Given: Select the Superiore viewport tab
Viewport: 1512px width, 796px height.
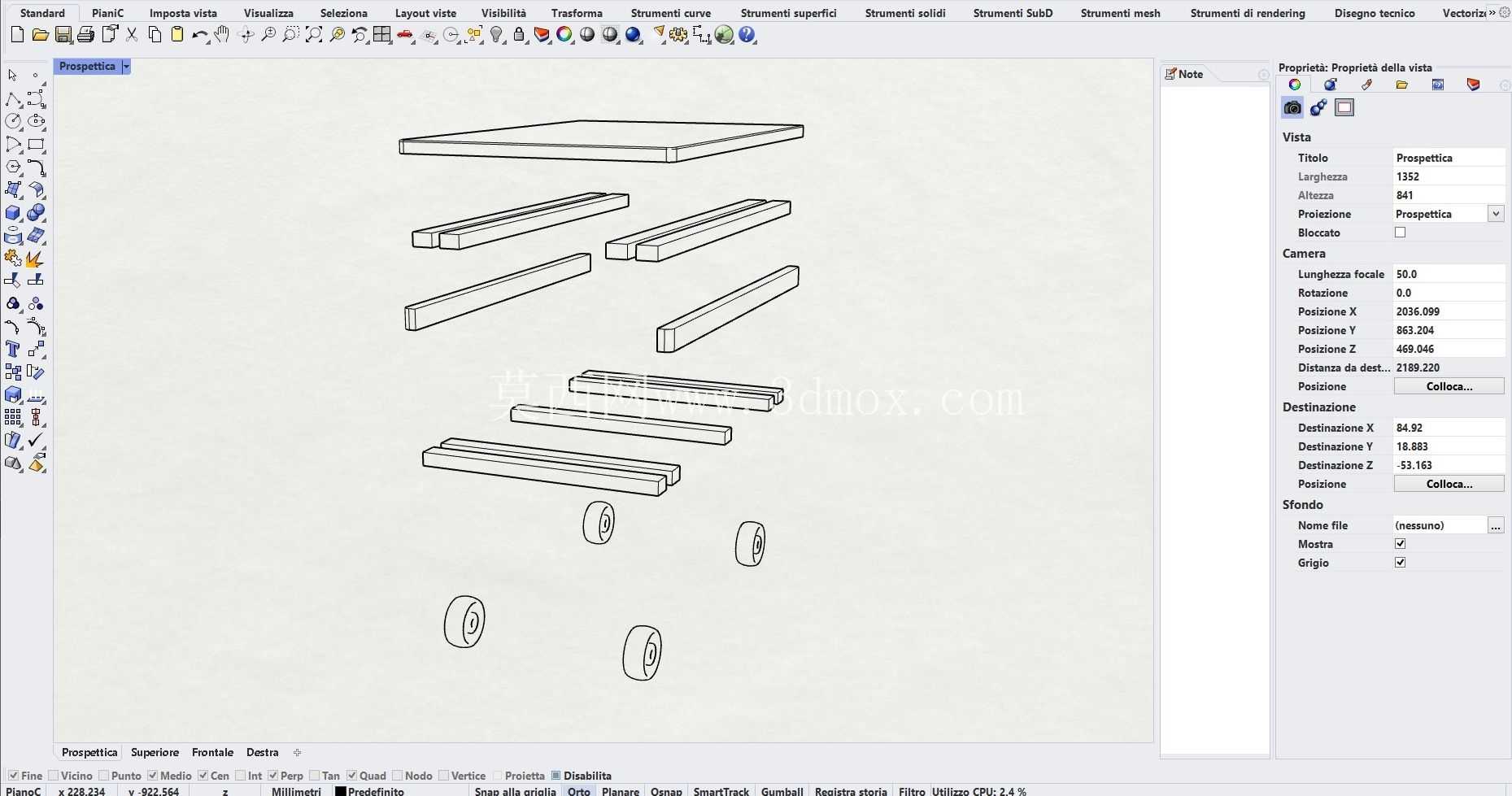Looking at the screenshot, I should click(x=155, y=753).
